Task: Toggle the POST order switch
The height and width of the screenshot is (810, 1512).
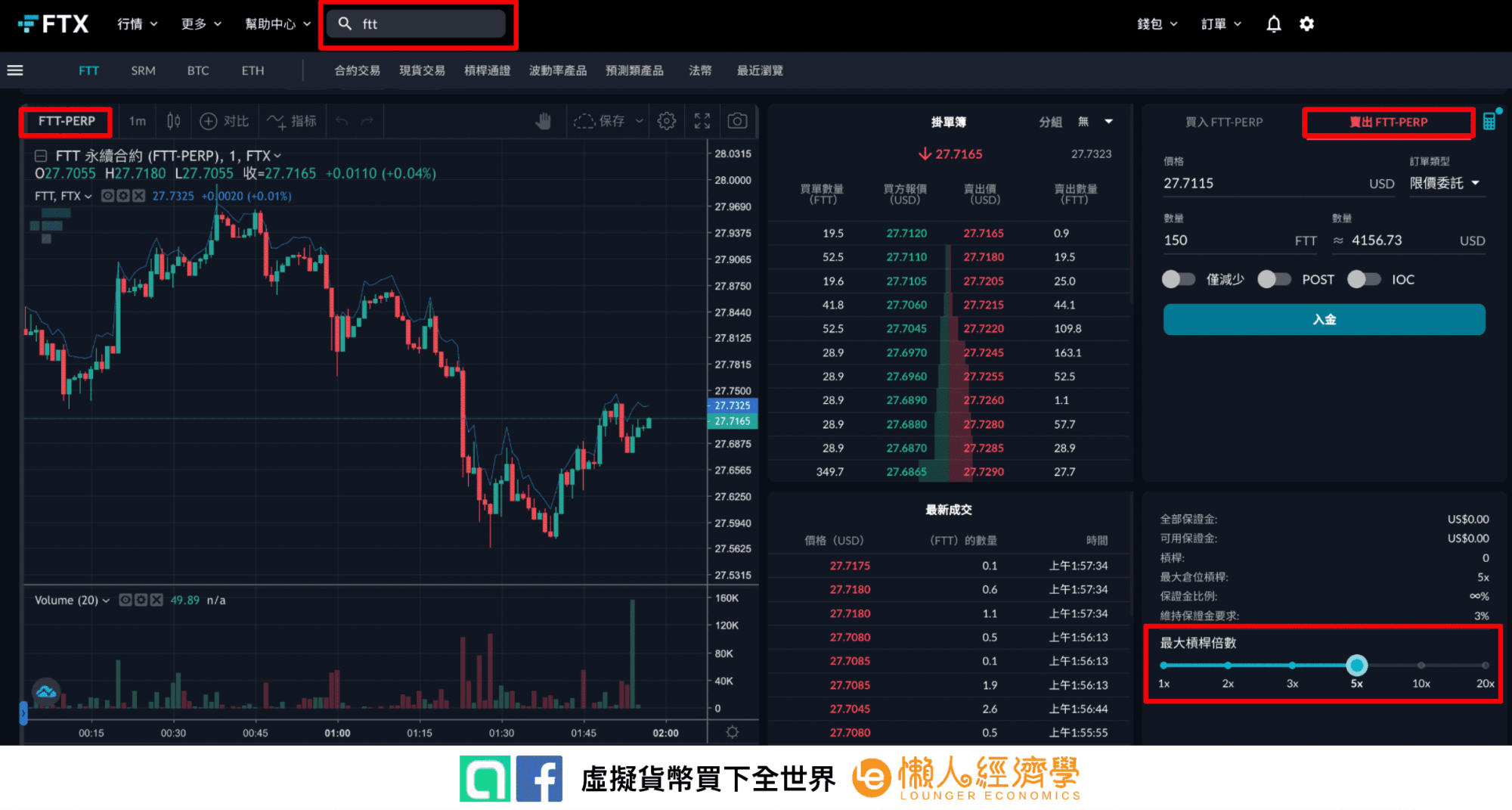Action: click(1274, 279)
